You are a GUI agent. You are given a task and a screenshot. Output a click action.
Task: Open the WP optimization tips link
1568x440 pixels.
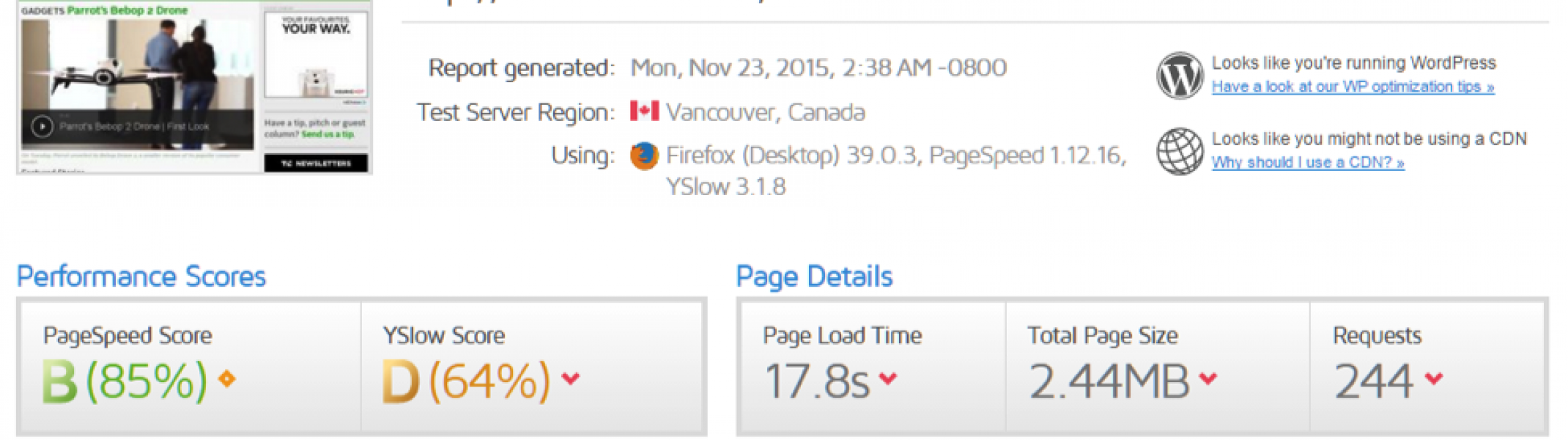[x=1353, y=87]
